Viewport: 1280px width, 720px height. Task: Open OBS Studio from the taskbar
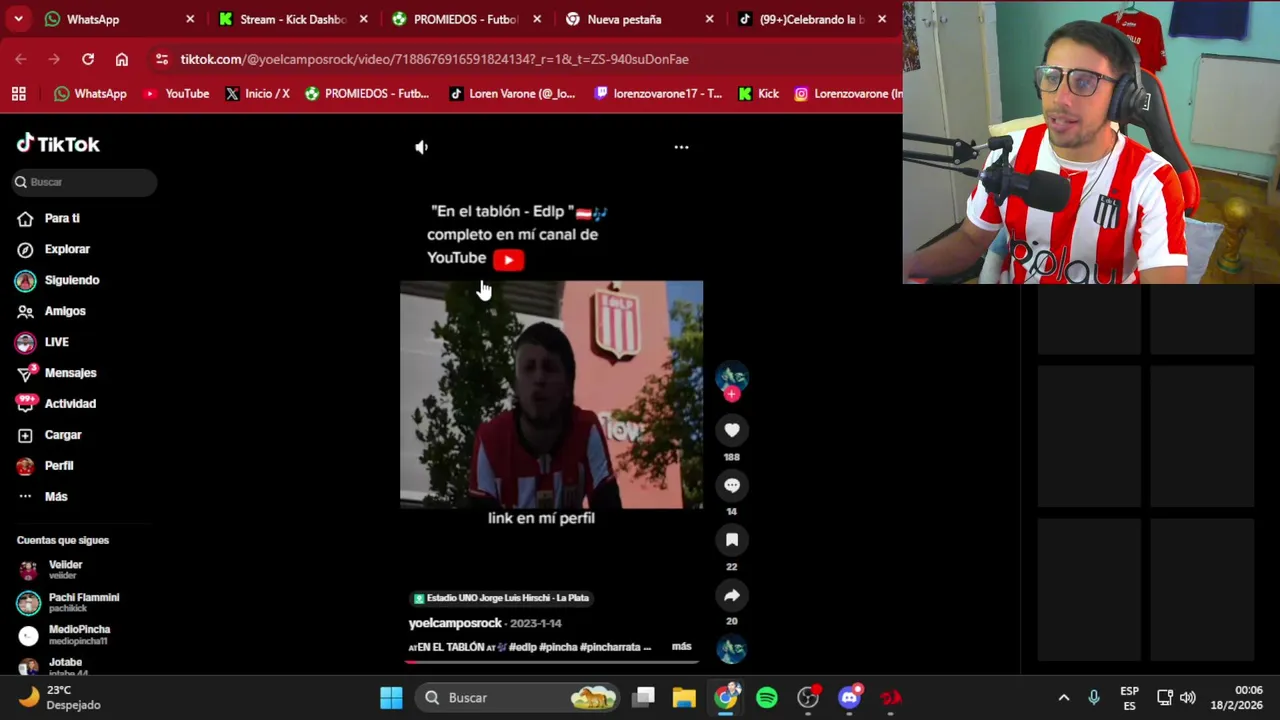[x=808, y=698]
